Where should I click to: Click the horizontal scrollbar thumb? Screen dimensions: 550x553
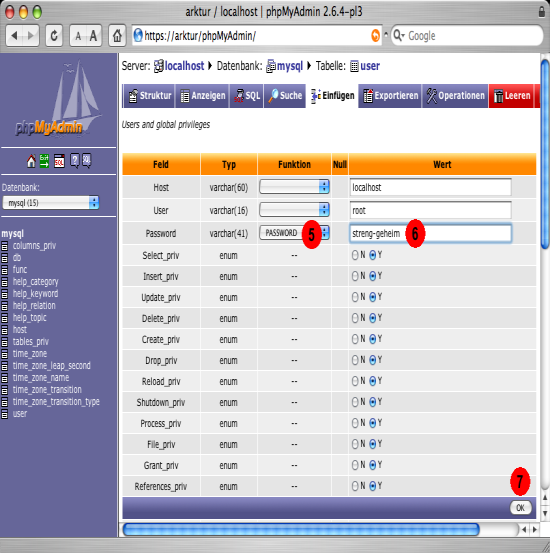(x=301, y=529)
